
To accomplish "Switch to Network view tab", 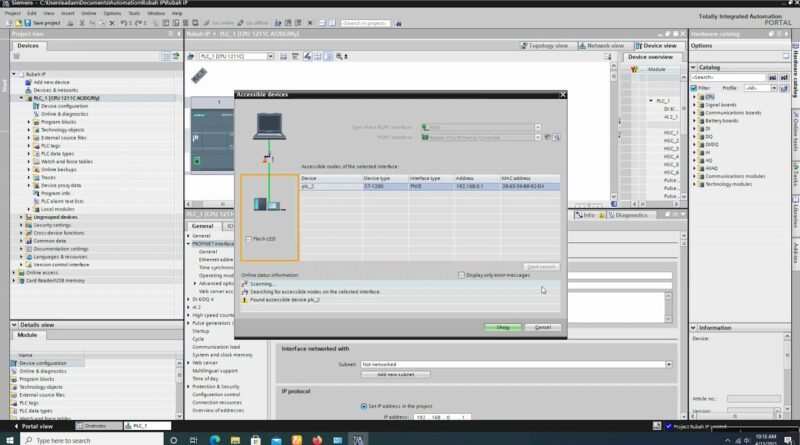I will click(601, 45).
